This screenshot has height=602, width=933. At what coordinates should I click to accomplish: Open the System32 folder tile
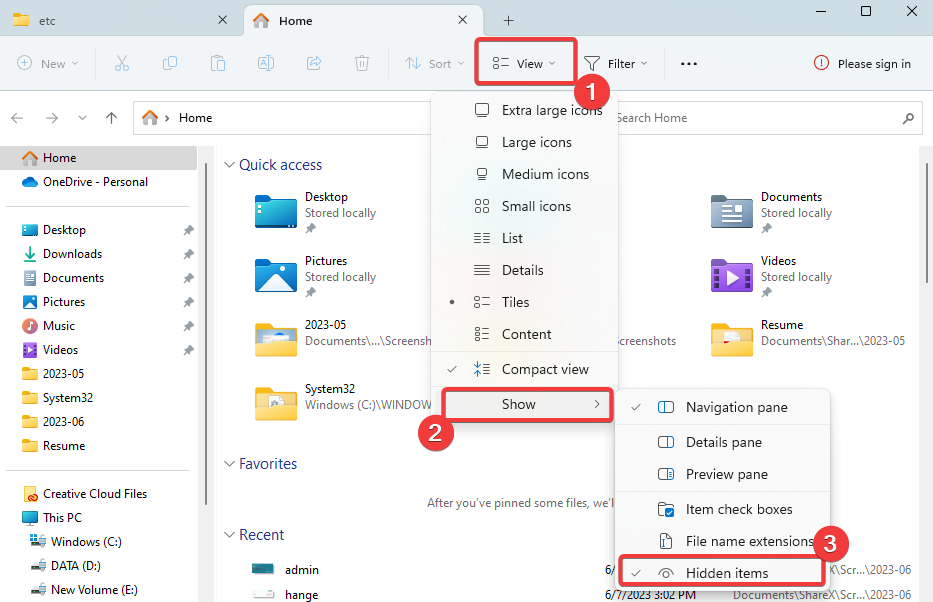coord(343,403)
